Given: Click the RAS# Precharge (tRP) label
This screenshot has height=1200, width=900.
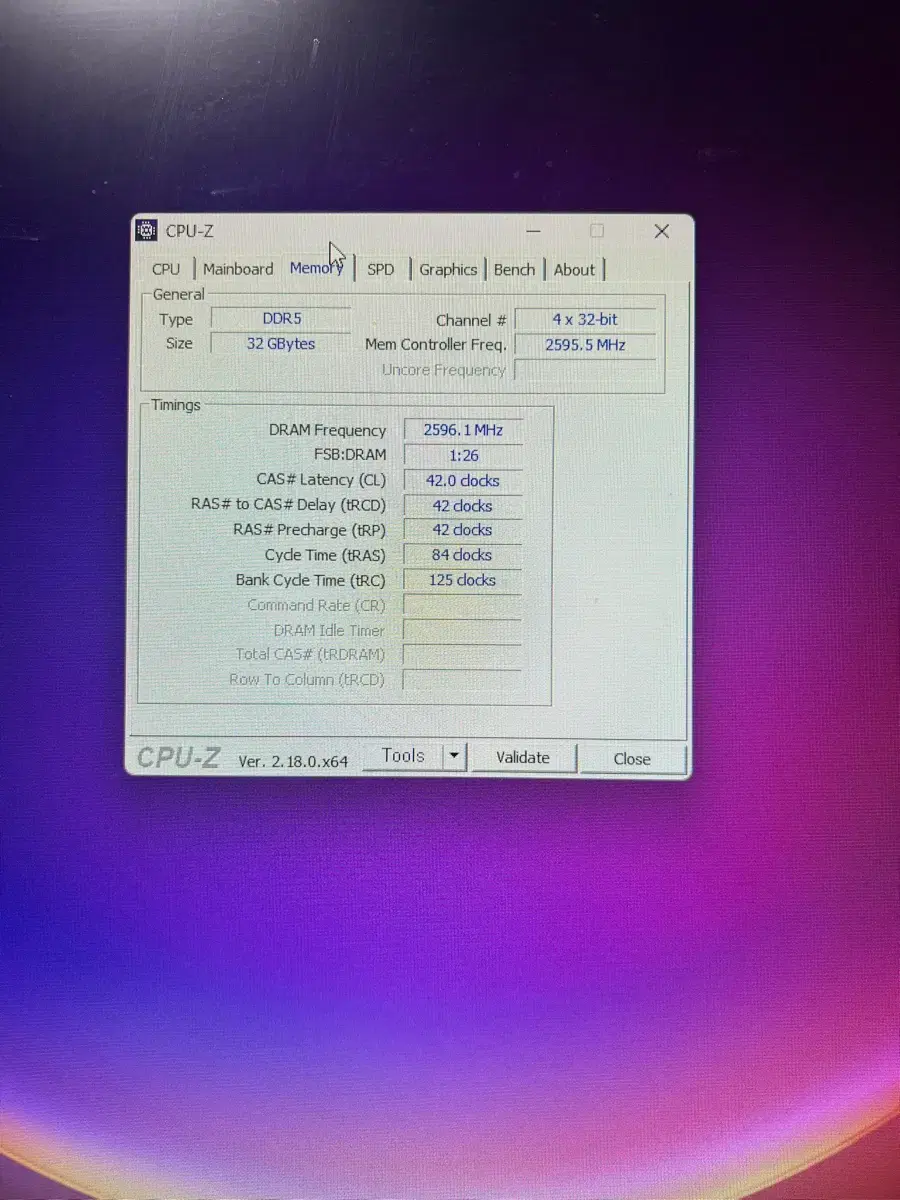Looking at the screenshot, I should coord(309,530).
